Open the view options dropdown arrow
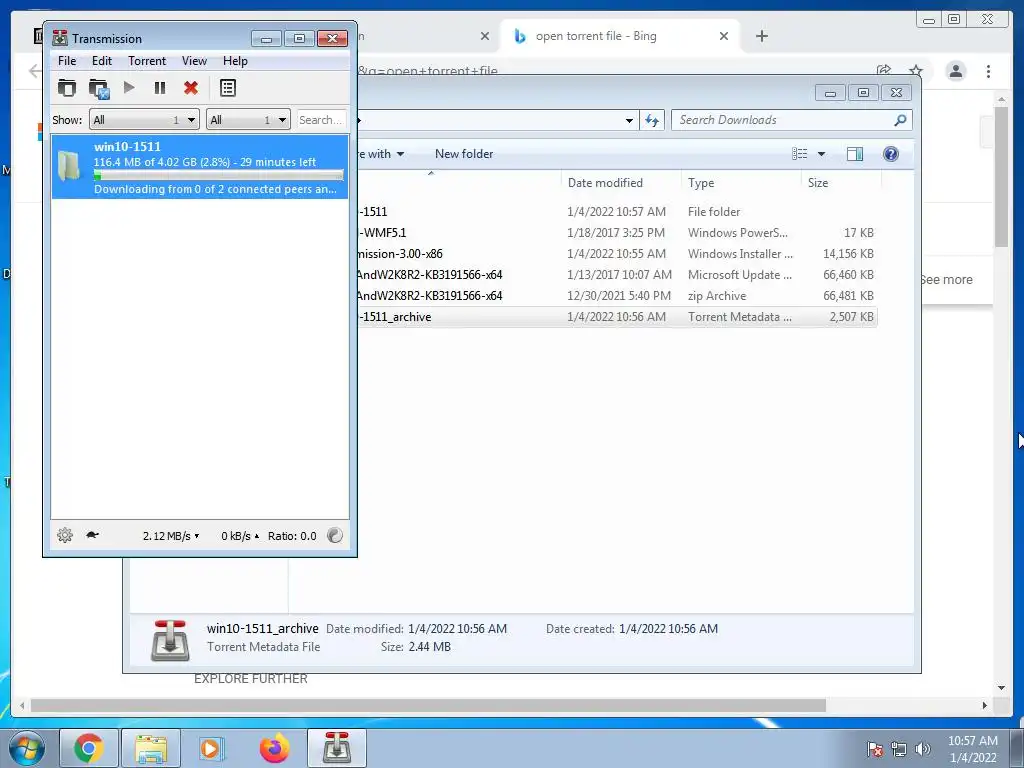The width and height of the screenshot is (1024, 768). pyautogui.click(x=822, y=154)
